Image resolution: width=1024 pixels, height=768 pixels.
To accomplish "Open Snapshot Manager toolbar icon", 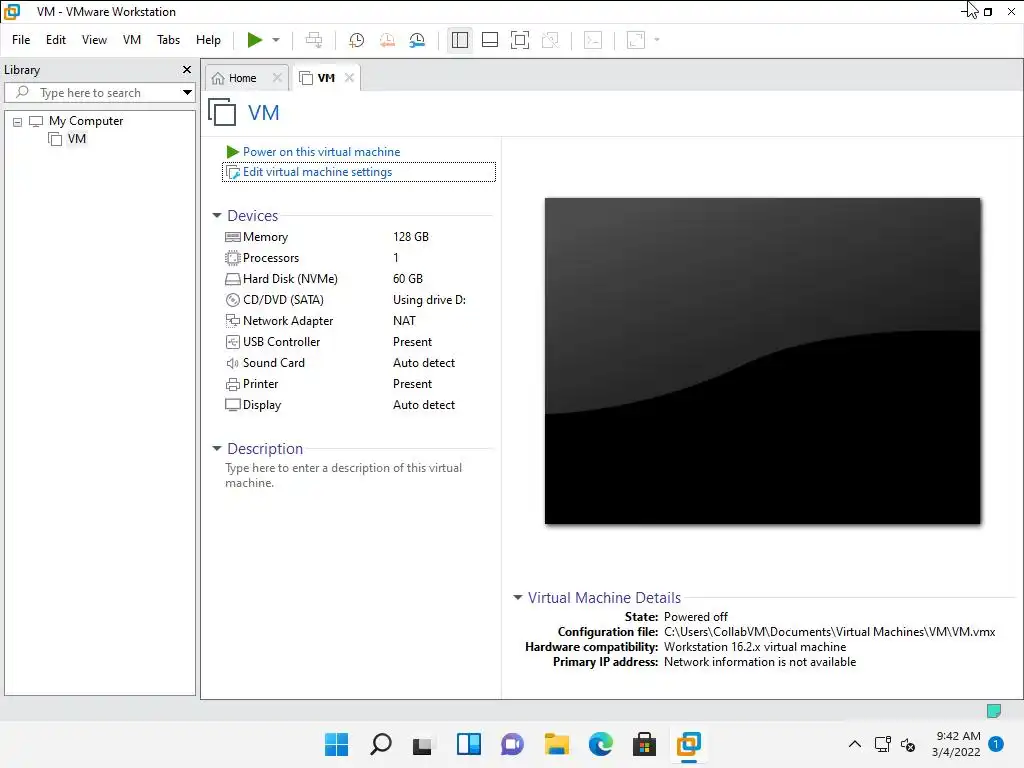I will click(417, 40).
